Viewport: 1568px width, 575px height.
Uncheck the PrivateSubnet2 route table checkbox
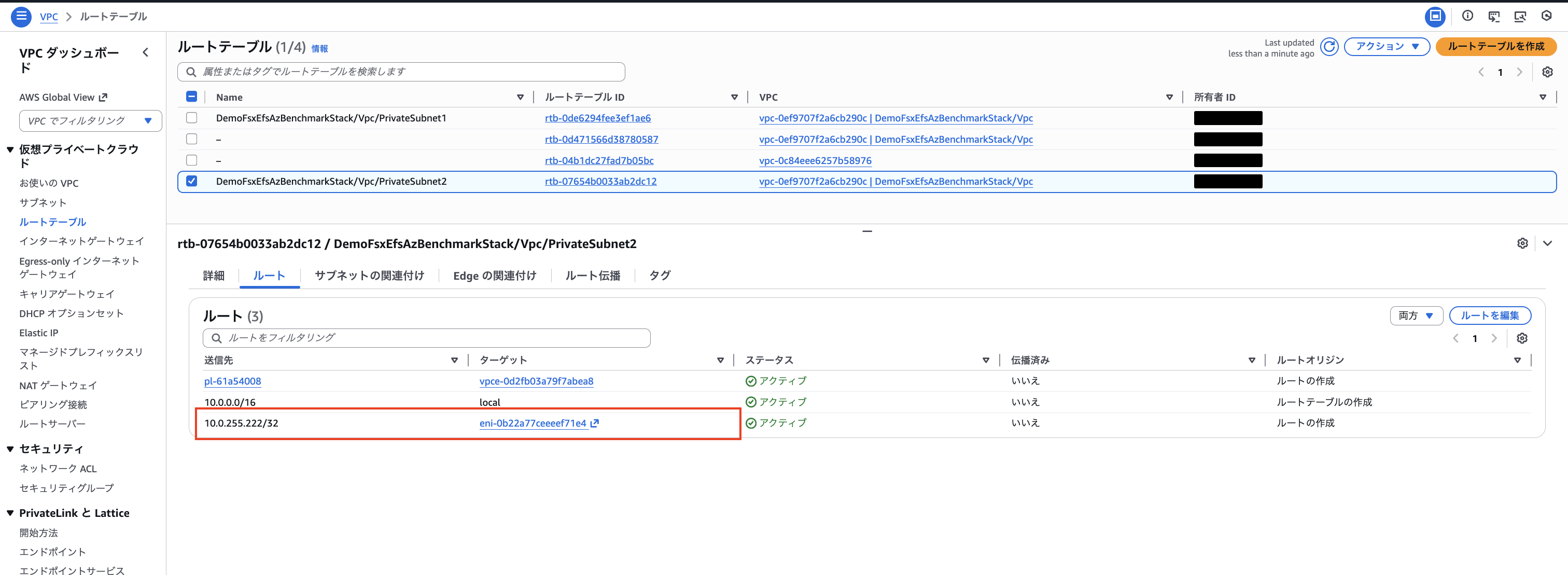(192, 182)
